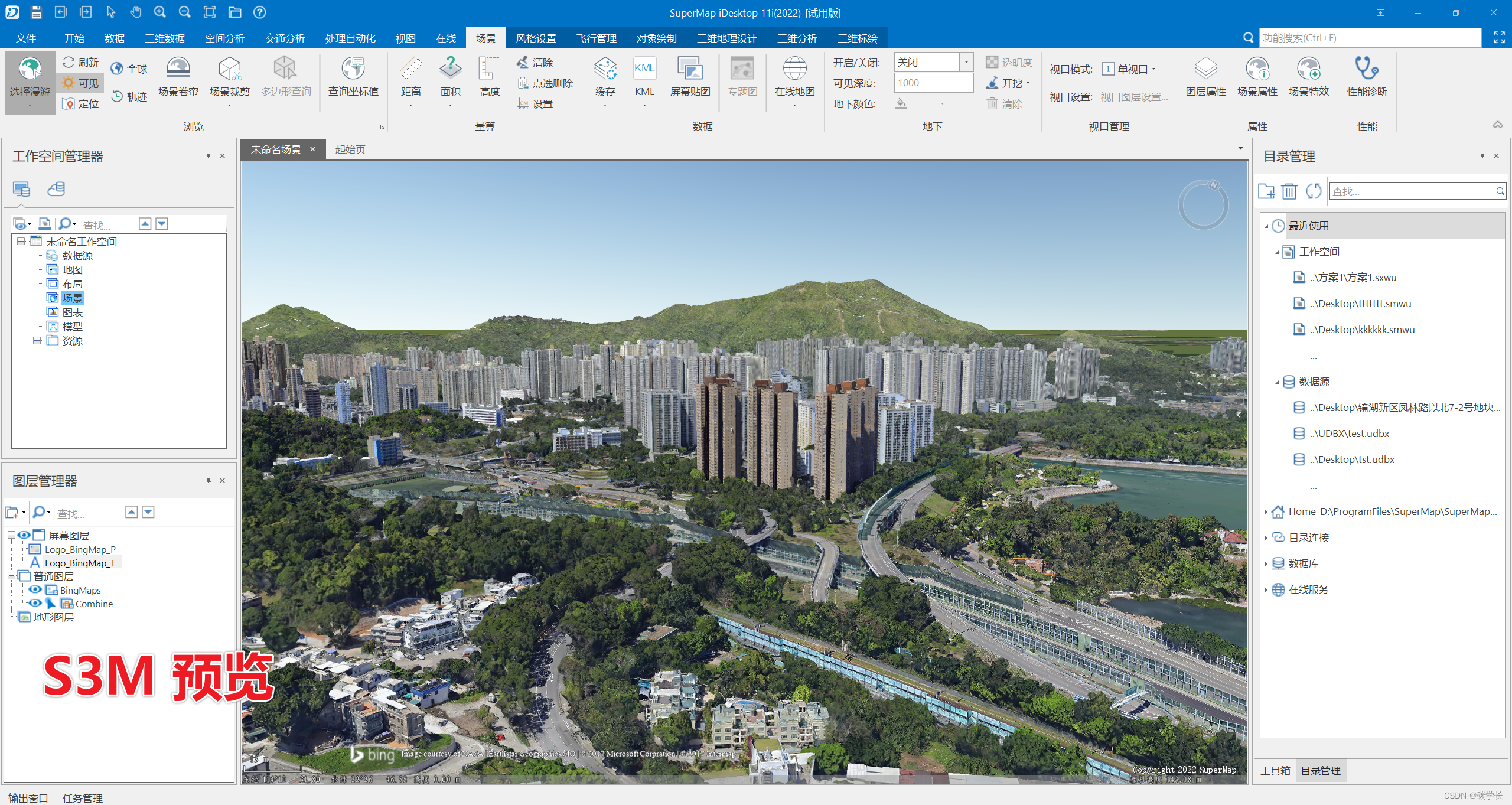
Task: Collapse the 屏幕图层 group
Action: click(11, 535)
